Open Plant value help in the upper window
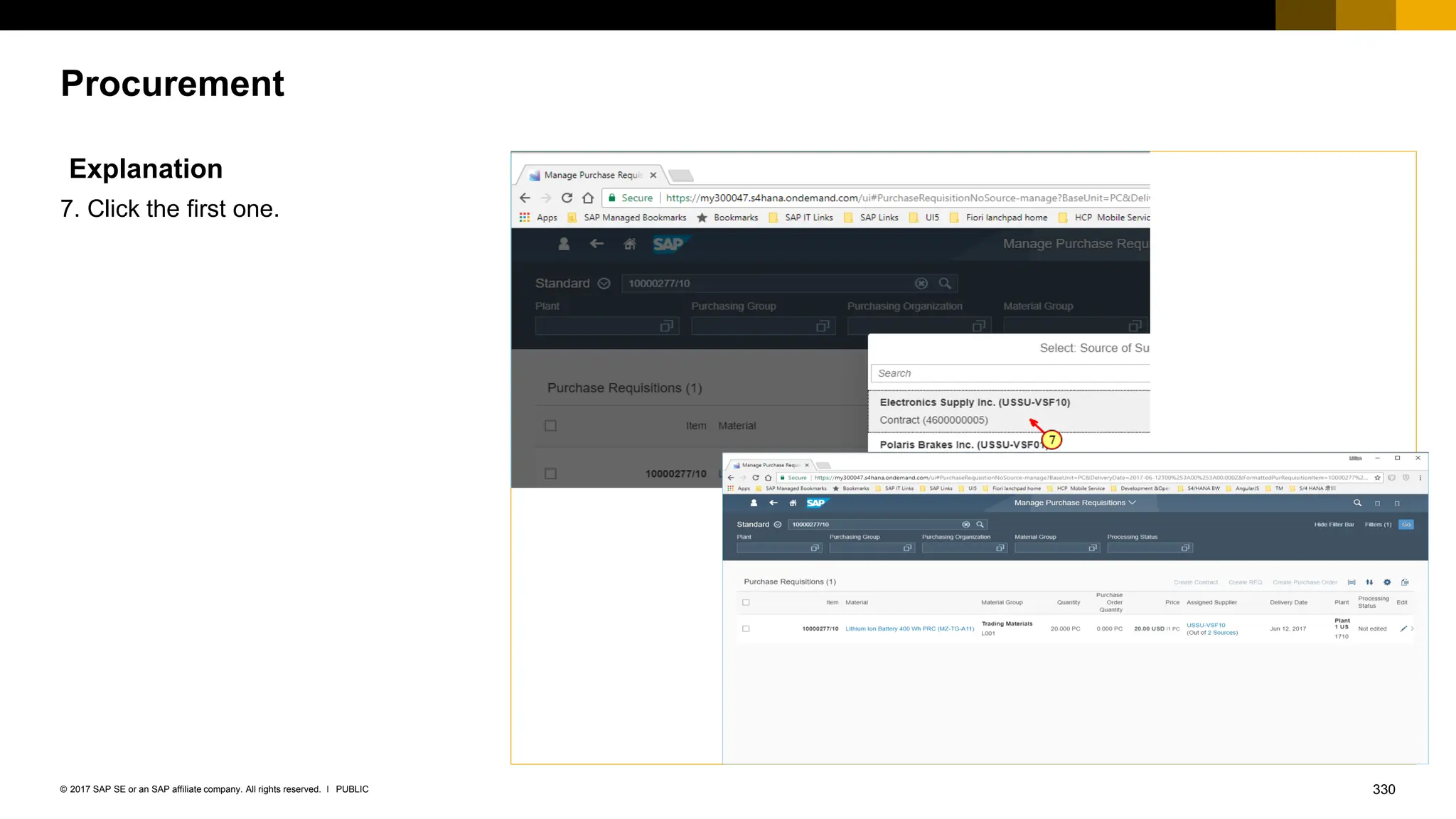The width and height of the screenshot is (1456, 819). pyautogui.click(x=666, y=326)
